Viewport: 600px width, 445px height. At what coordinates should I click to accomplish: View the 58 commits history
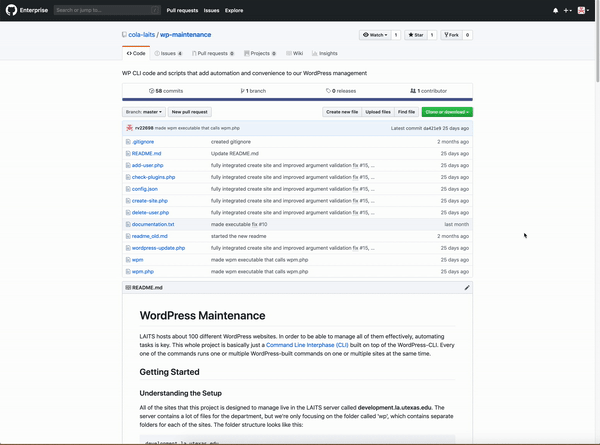point(166,91)
